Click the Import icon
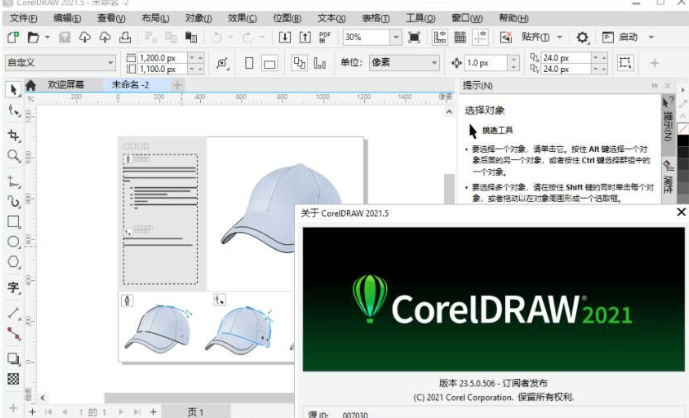The image size is (689, 418). [285, 37]
